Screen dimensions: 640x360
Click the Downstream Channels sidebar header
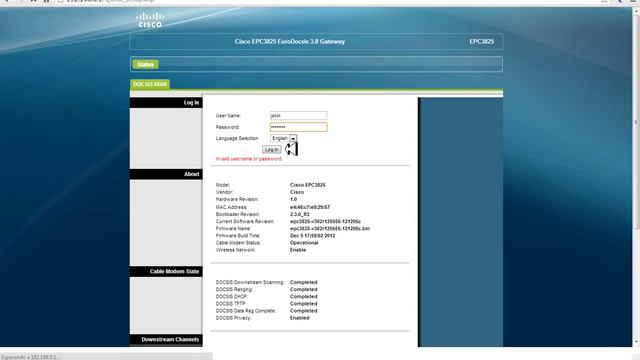(166, 340)
